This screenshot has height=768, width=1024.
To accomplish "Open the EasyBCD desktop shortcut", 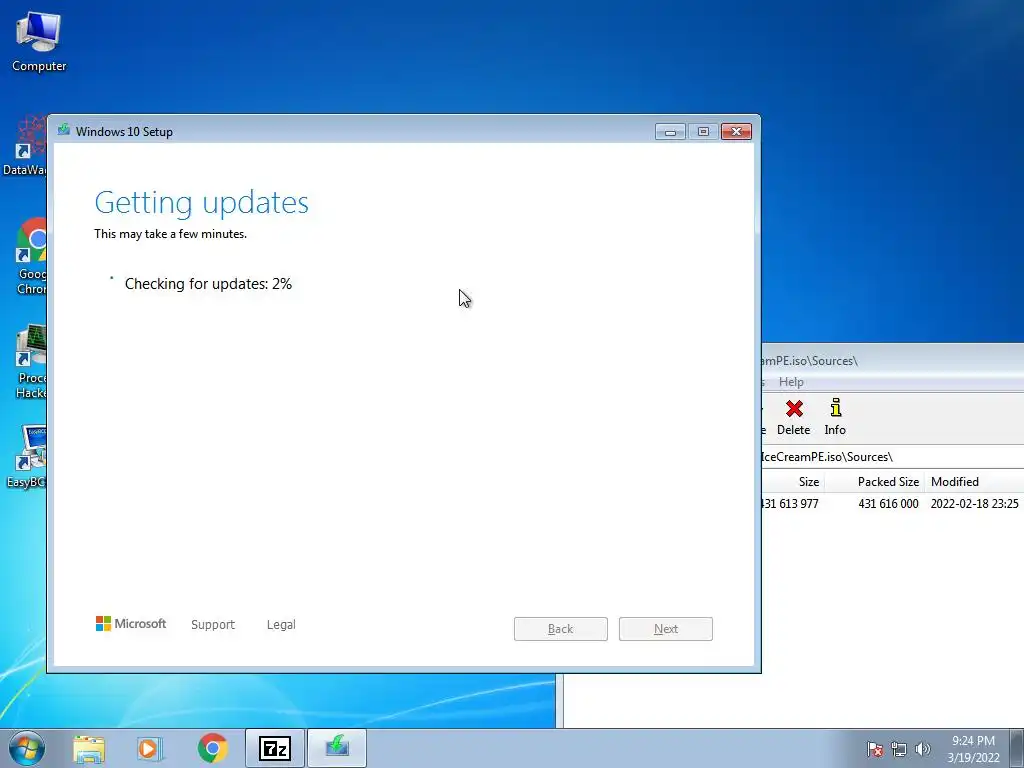I will point(26,456).
